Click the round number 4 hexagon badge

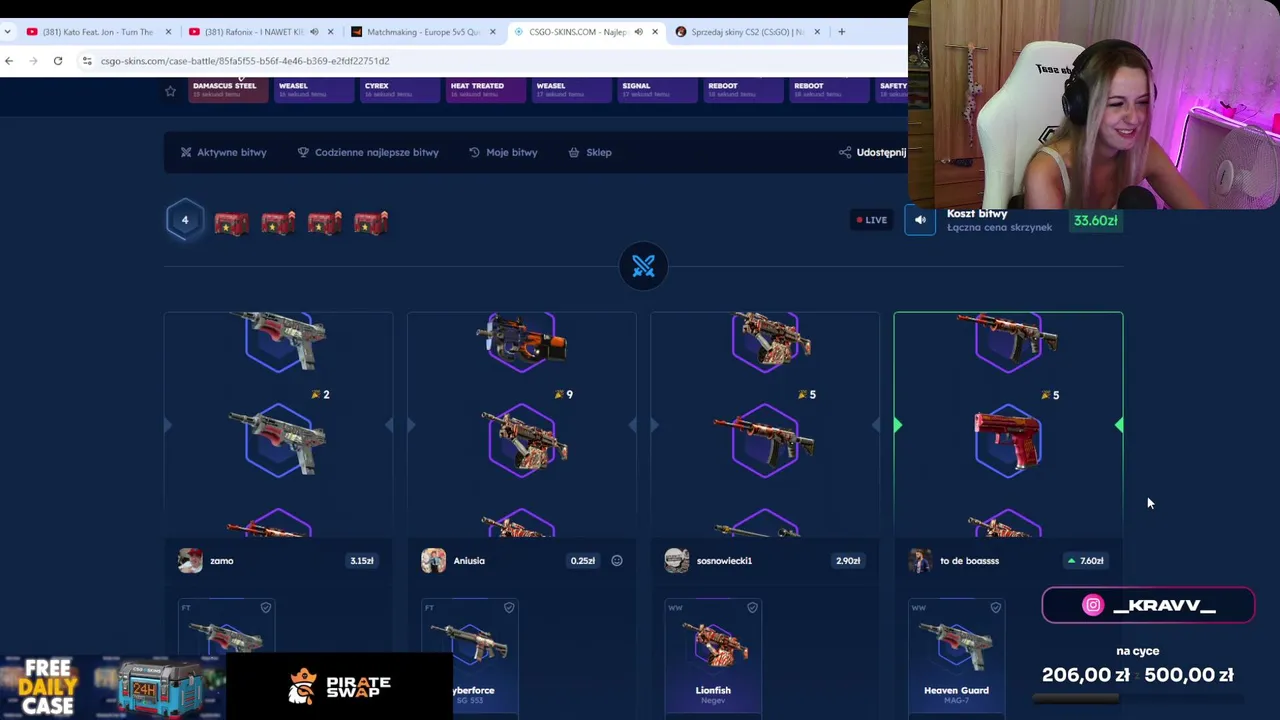(x=184, y=220)
